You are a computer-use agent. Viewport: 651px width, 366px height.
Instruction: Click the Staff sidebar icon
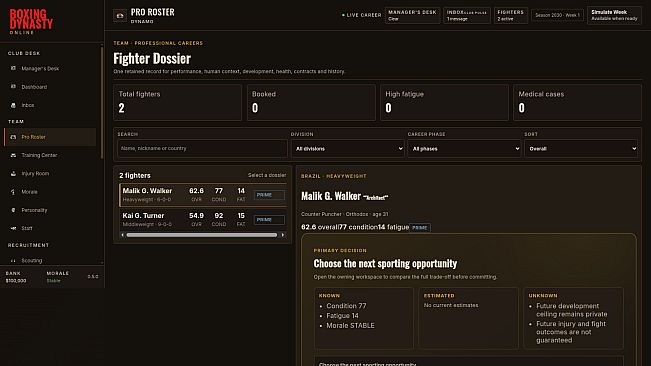pyautogui.click(x=13, y=228)
